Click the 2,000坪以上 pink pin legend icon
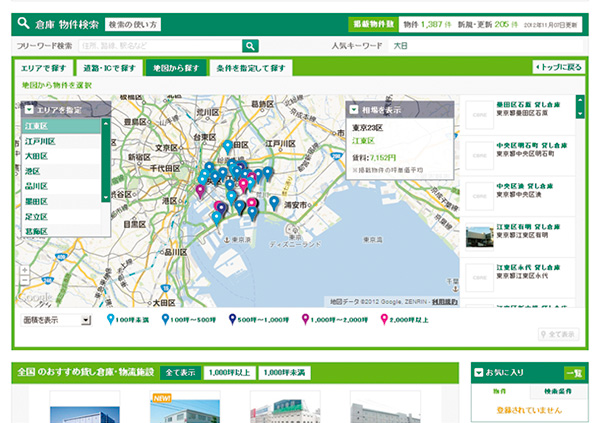The image size is (600, 423). point(383,320)
